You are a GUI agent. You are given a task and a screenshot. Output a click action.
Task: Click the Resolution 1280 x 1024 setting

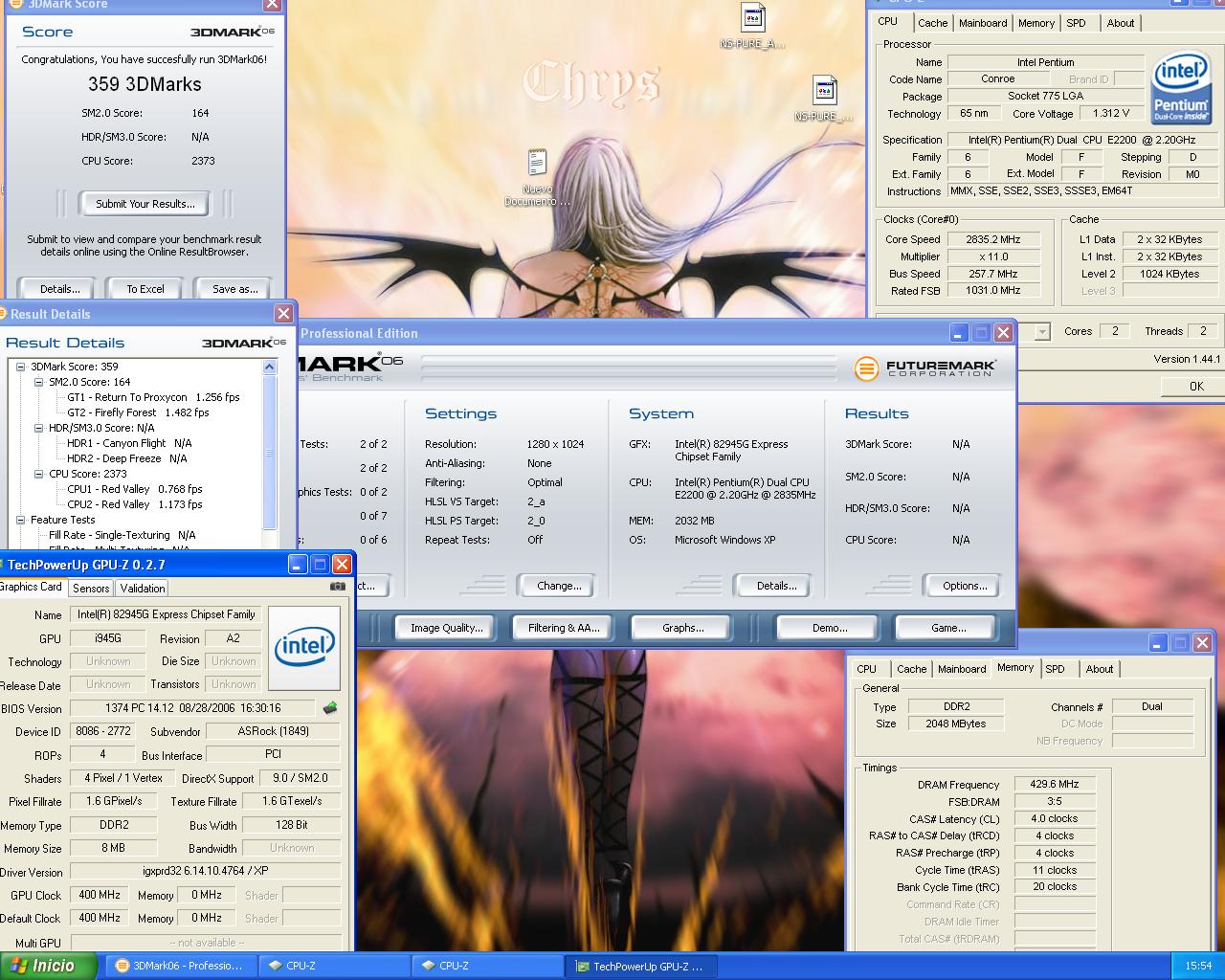[x=555, y=444]
